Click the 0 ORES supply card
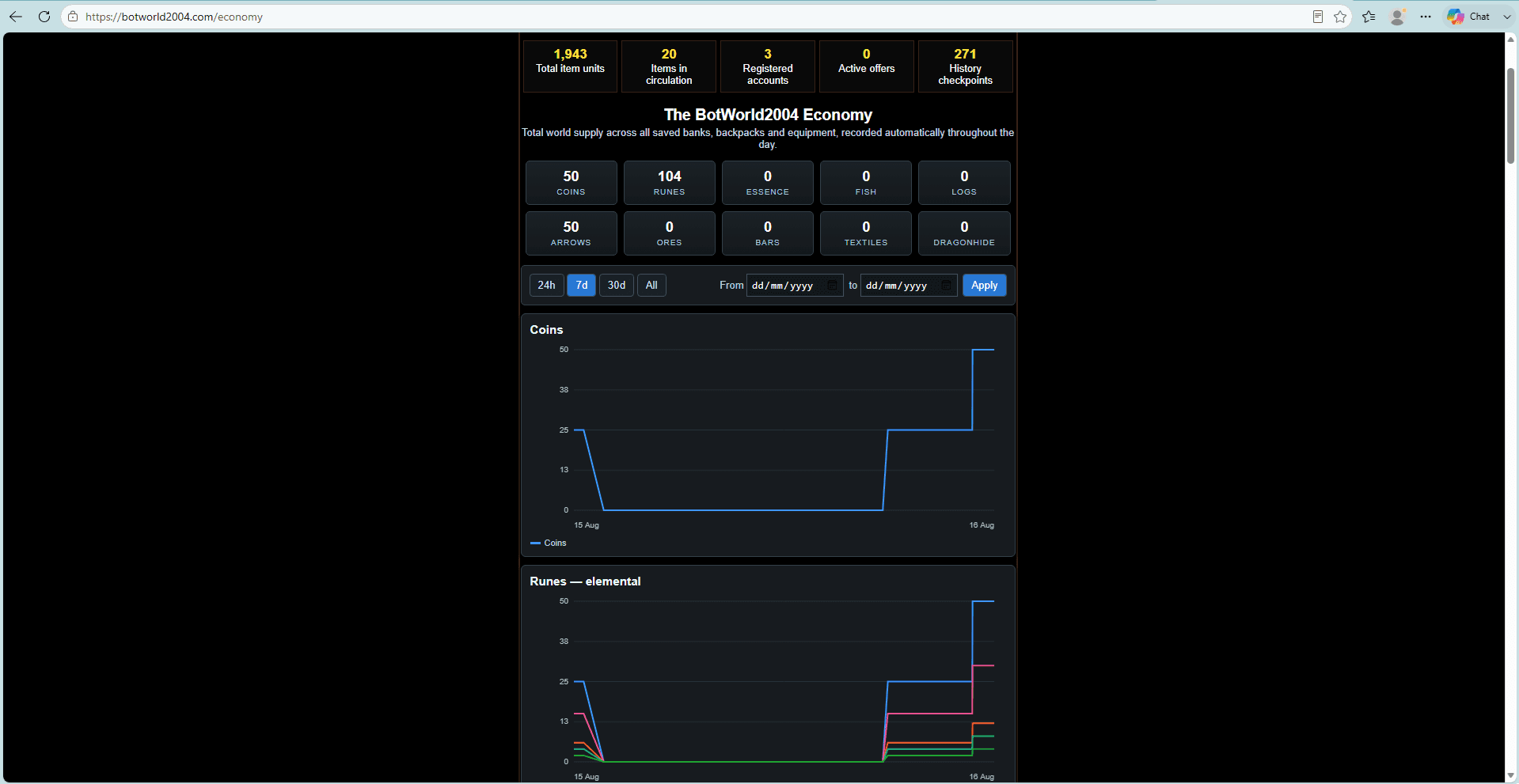 (x=670, y=233)
